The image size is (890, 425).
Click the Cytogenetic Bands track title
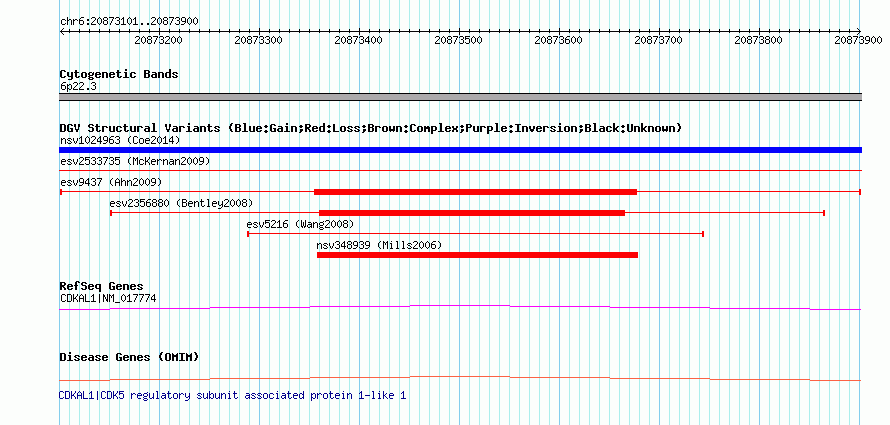[119, 74]
